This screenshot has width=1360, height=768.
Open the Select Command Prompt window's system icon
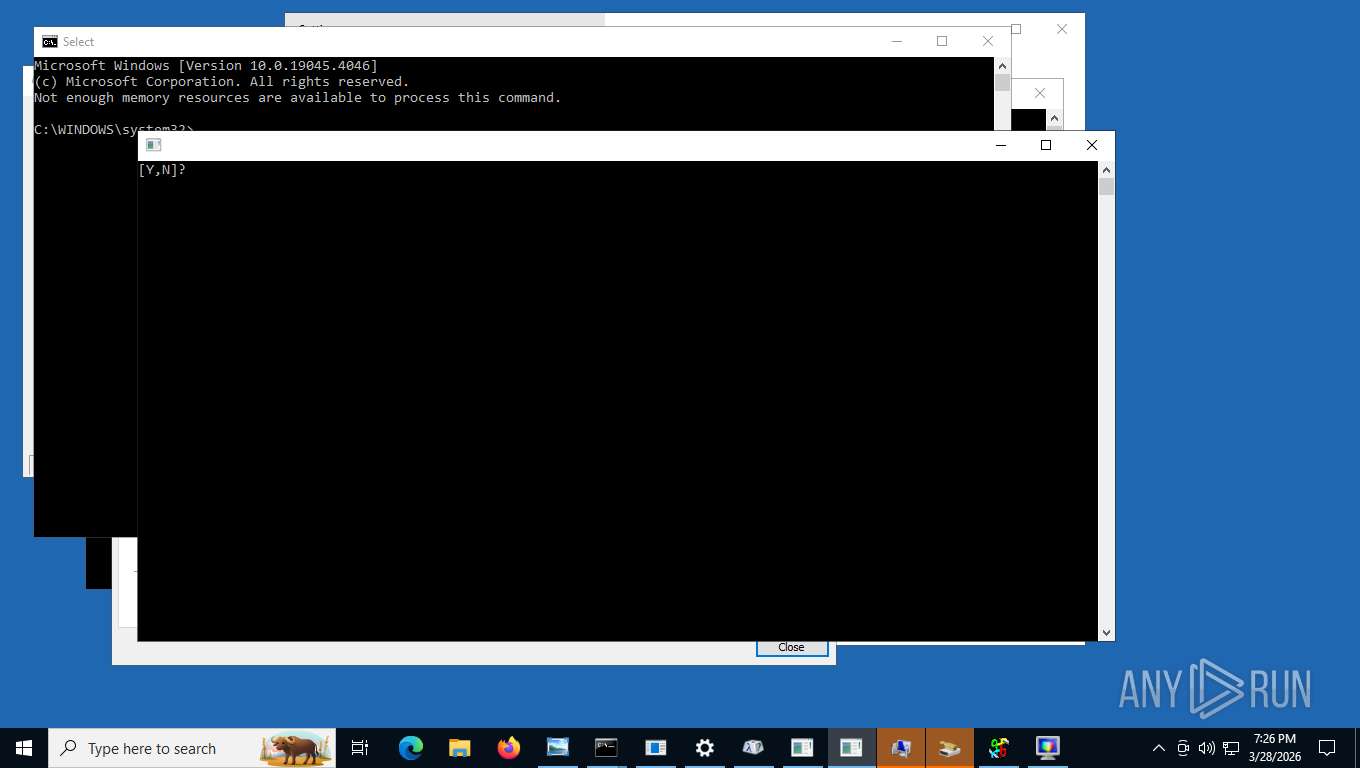click(50, 42)
